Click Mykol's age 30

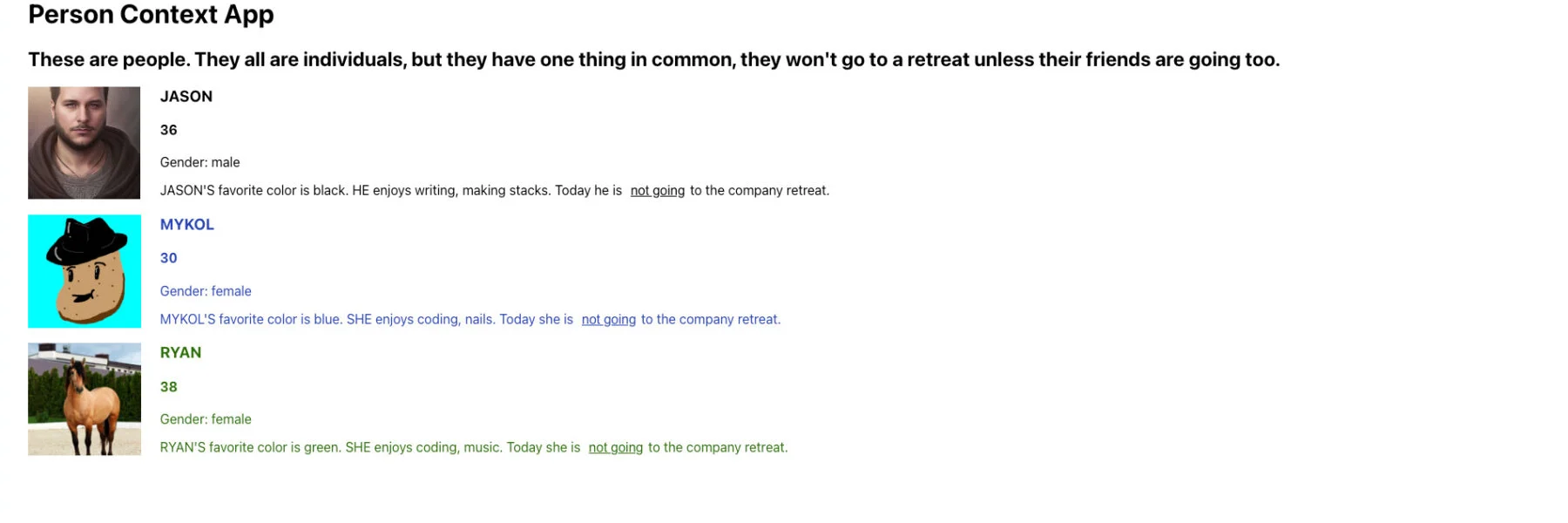[168, 258]
